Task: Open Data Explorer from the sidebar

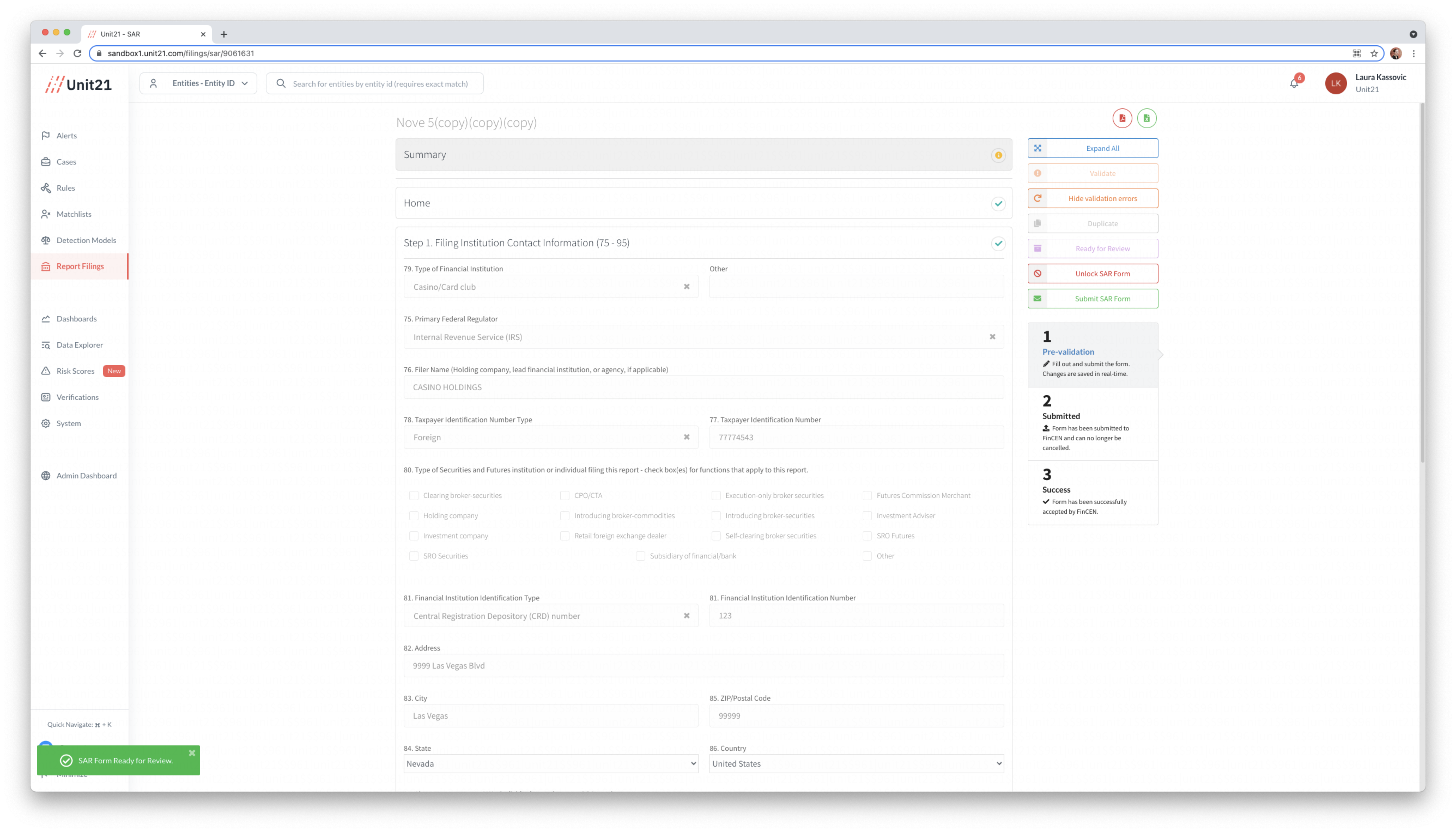Action: 80,345
